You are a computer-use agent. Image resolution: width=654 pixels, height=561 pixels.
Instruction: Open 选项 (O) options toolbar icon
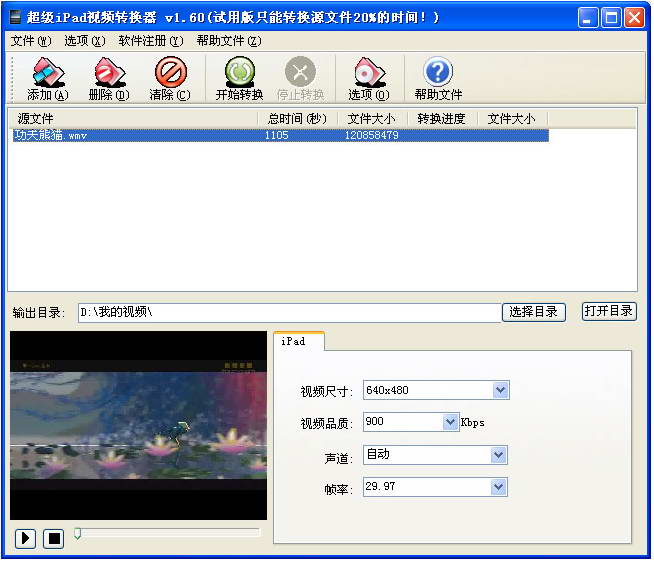[369, 79]
